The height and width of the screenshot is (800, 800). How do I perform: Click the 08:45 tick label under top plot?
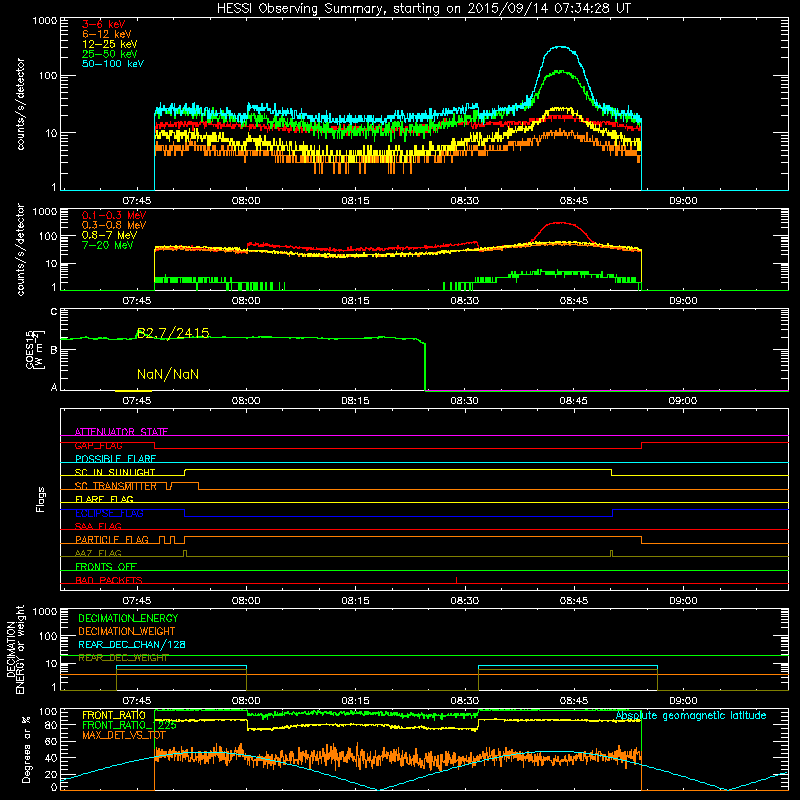(574, 201)
